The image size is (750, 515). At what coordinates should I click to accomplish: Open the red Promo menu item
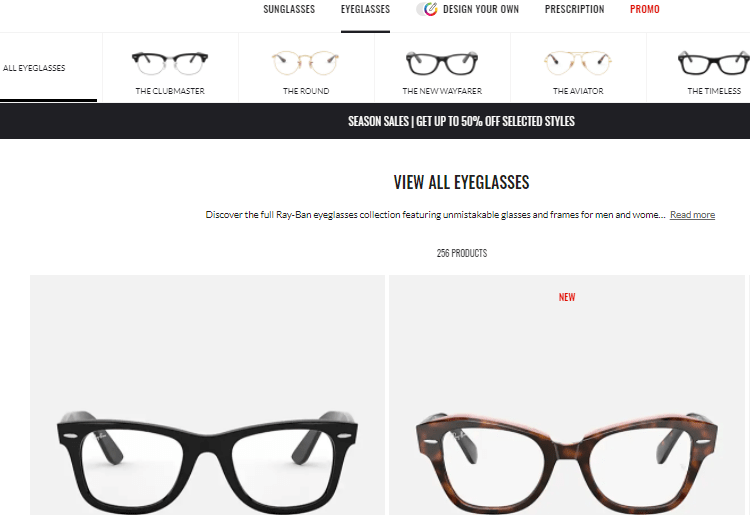pyautogui.click(x=645, y=9)
